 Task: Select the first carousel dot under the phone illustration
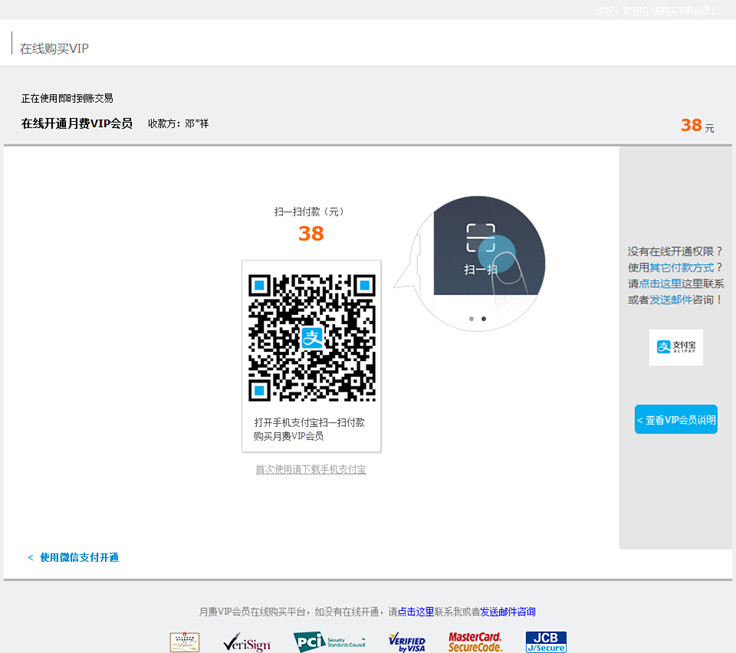click(x=470, y=319)
